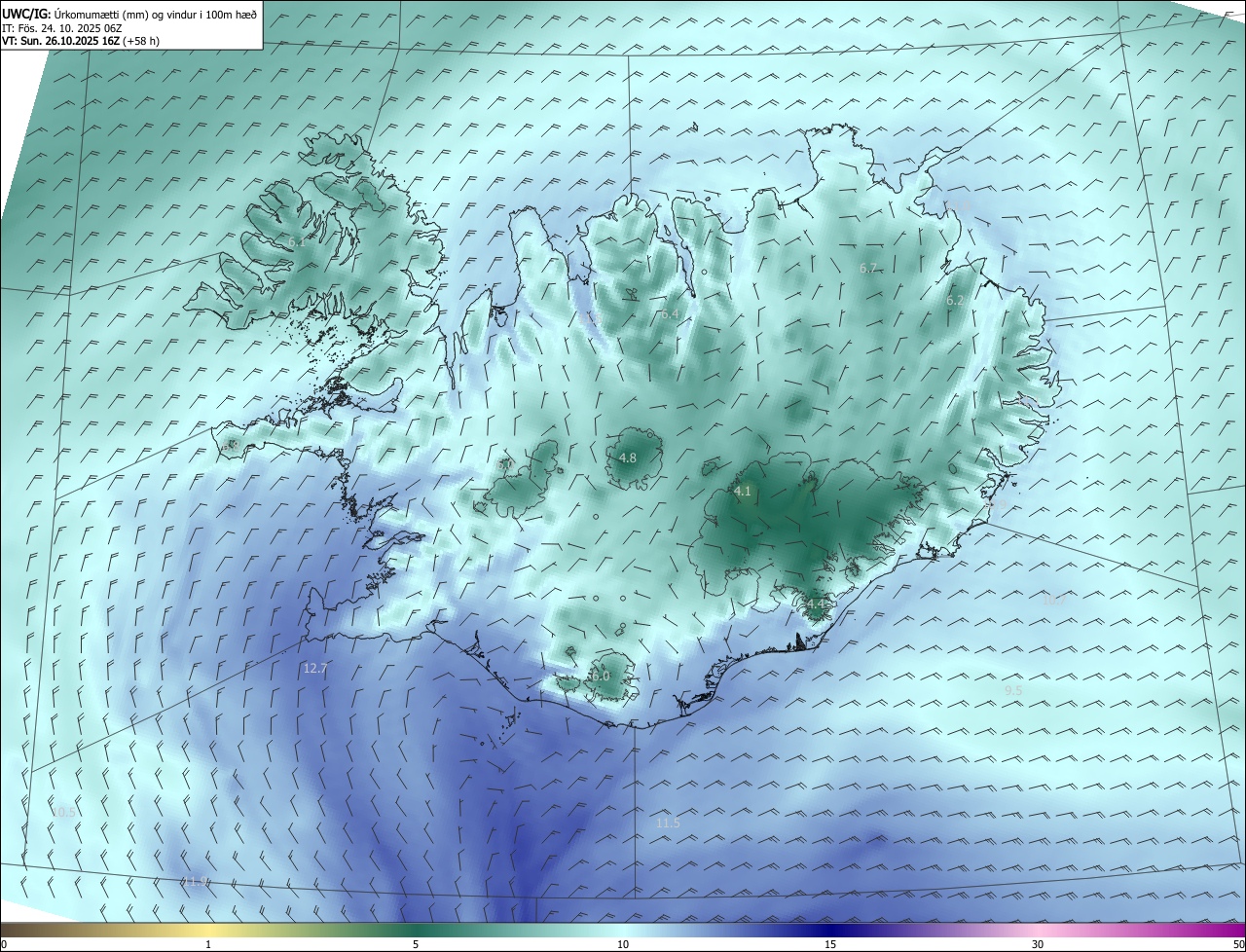This screenshot has width=1246, height=952.
Task: Click the 6.7 value label on the map
Action: point(869,268)
